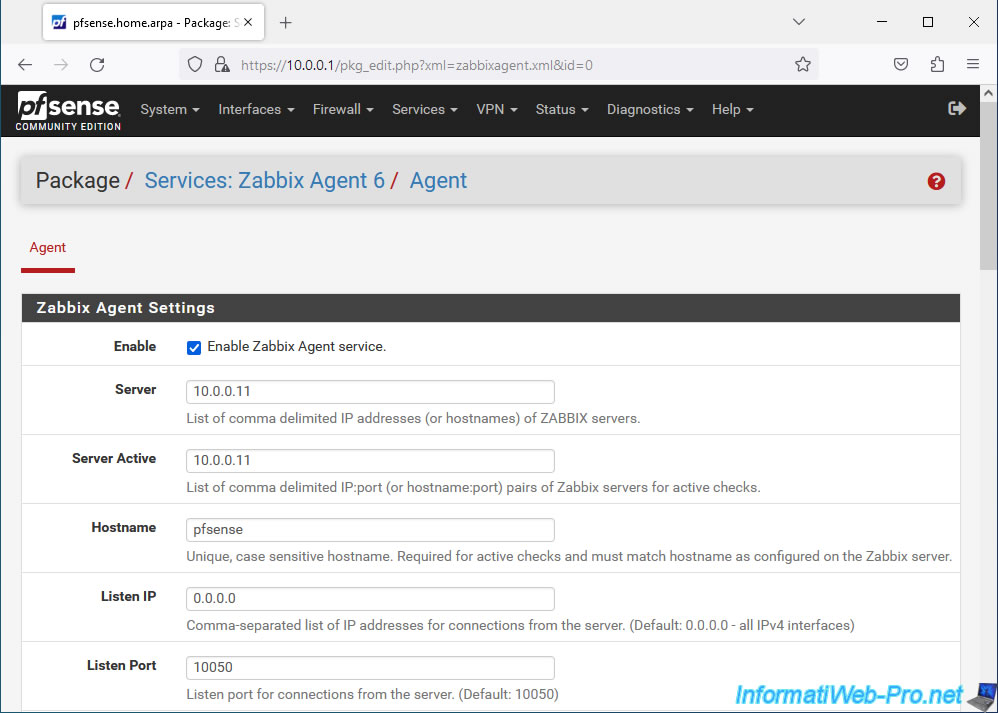Click the Hostname field label

tap(123, 527)
